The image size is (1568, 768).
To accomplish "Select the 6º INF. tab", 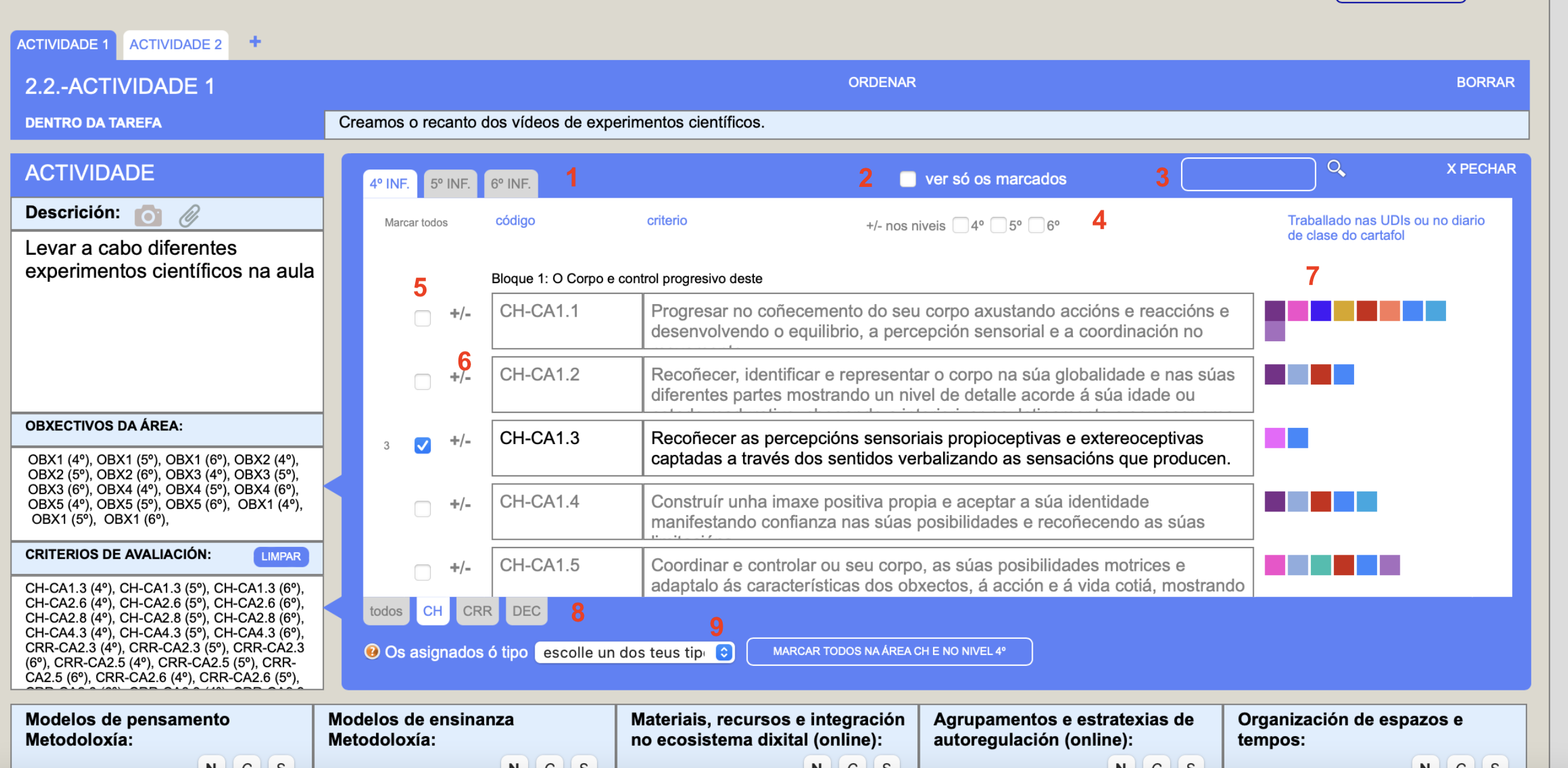I will [x=511, y=183].
